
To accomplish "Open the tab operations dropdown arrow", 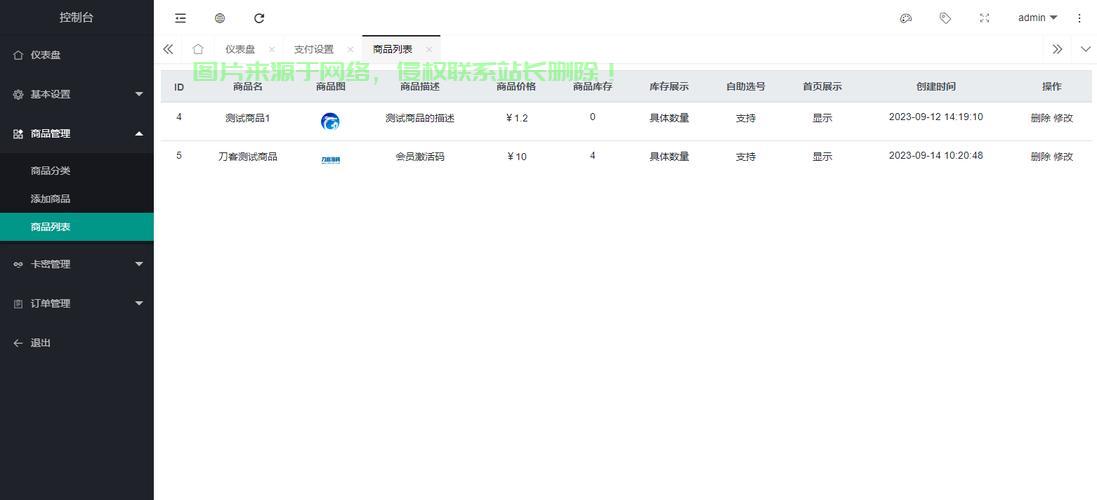I will 1086,49.
